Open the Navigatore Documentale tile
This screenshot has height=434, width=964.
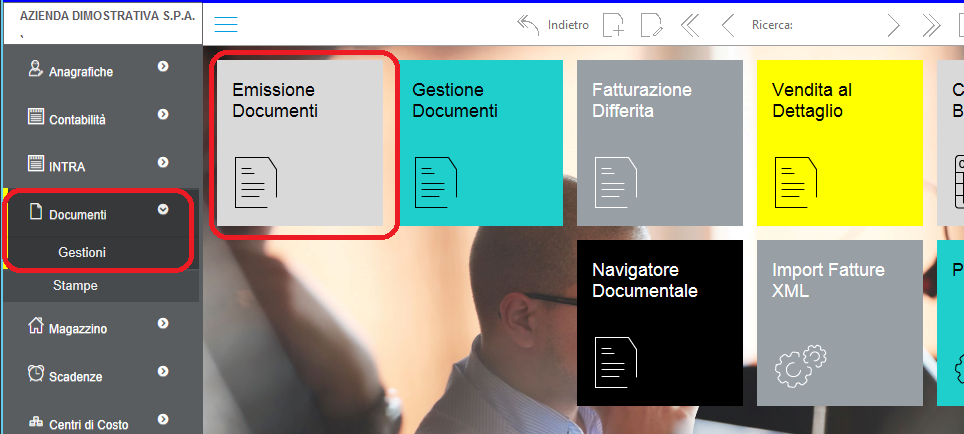(x=660, y=323)
